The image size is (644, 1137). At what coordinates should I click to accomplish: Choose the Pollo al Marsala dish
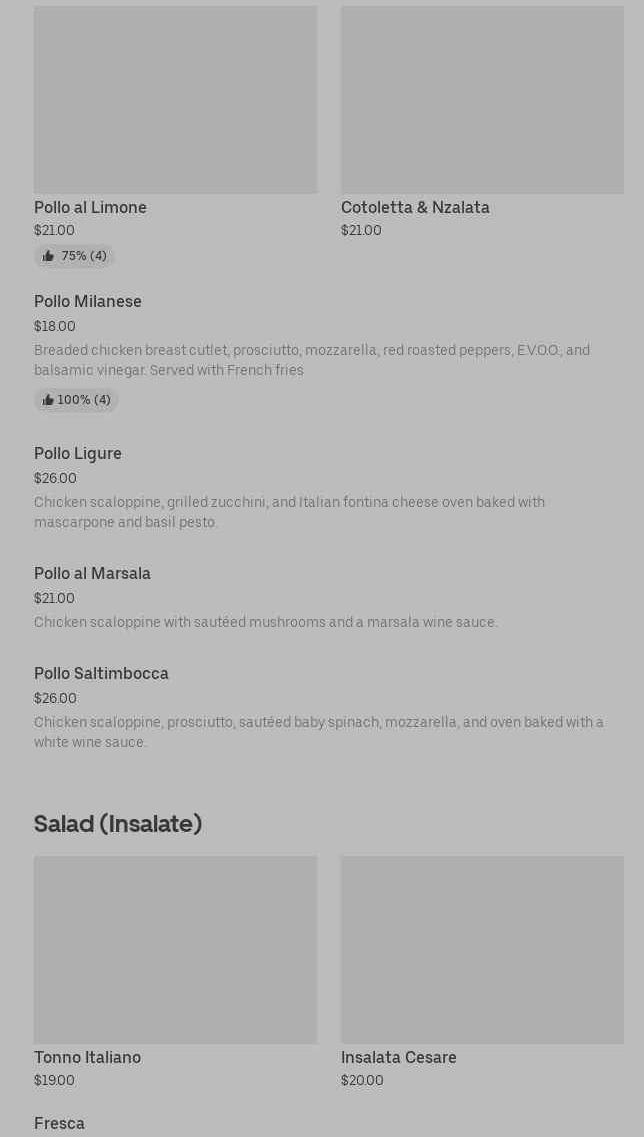(x=92, y=574)
